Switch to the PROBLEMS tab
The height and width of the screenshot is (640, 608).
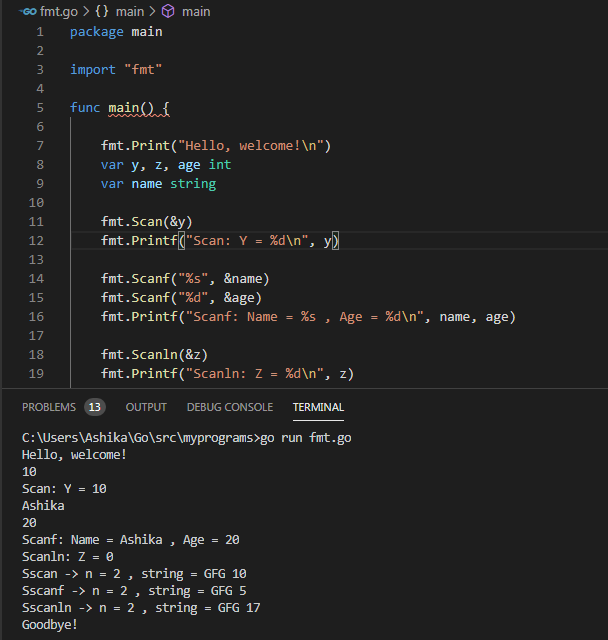pos(49,407)
